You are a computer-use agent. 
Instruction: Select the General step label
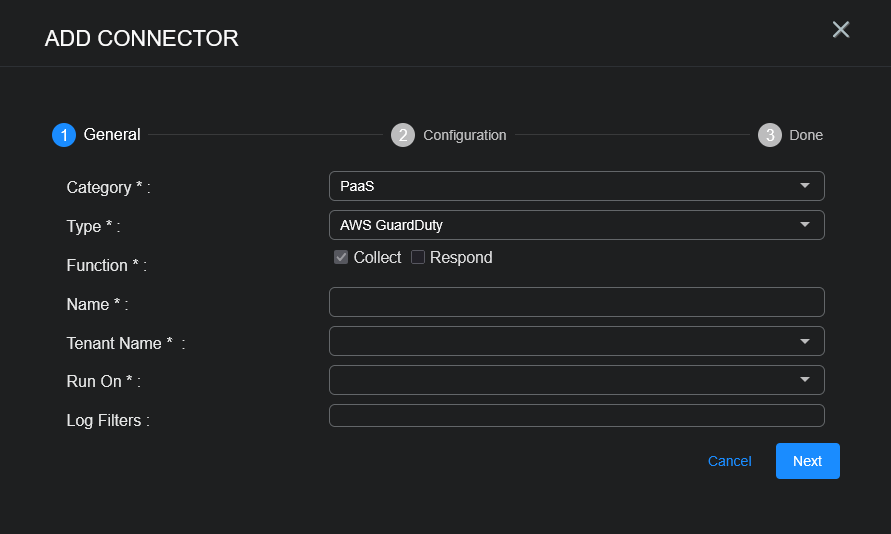coord(112,135)
